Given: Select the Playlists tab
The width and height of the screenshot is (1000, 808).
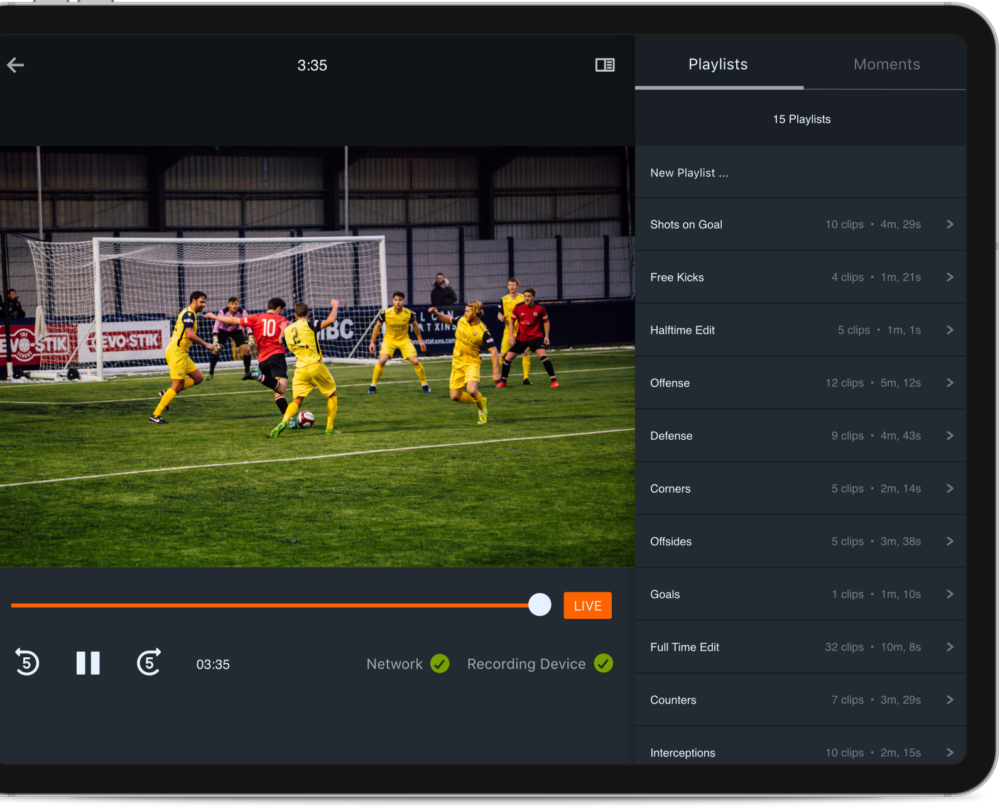Looking at the screenshot, I should coord(718,64).
